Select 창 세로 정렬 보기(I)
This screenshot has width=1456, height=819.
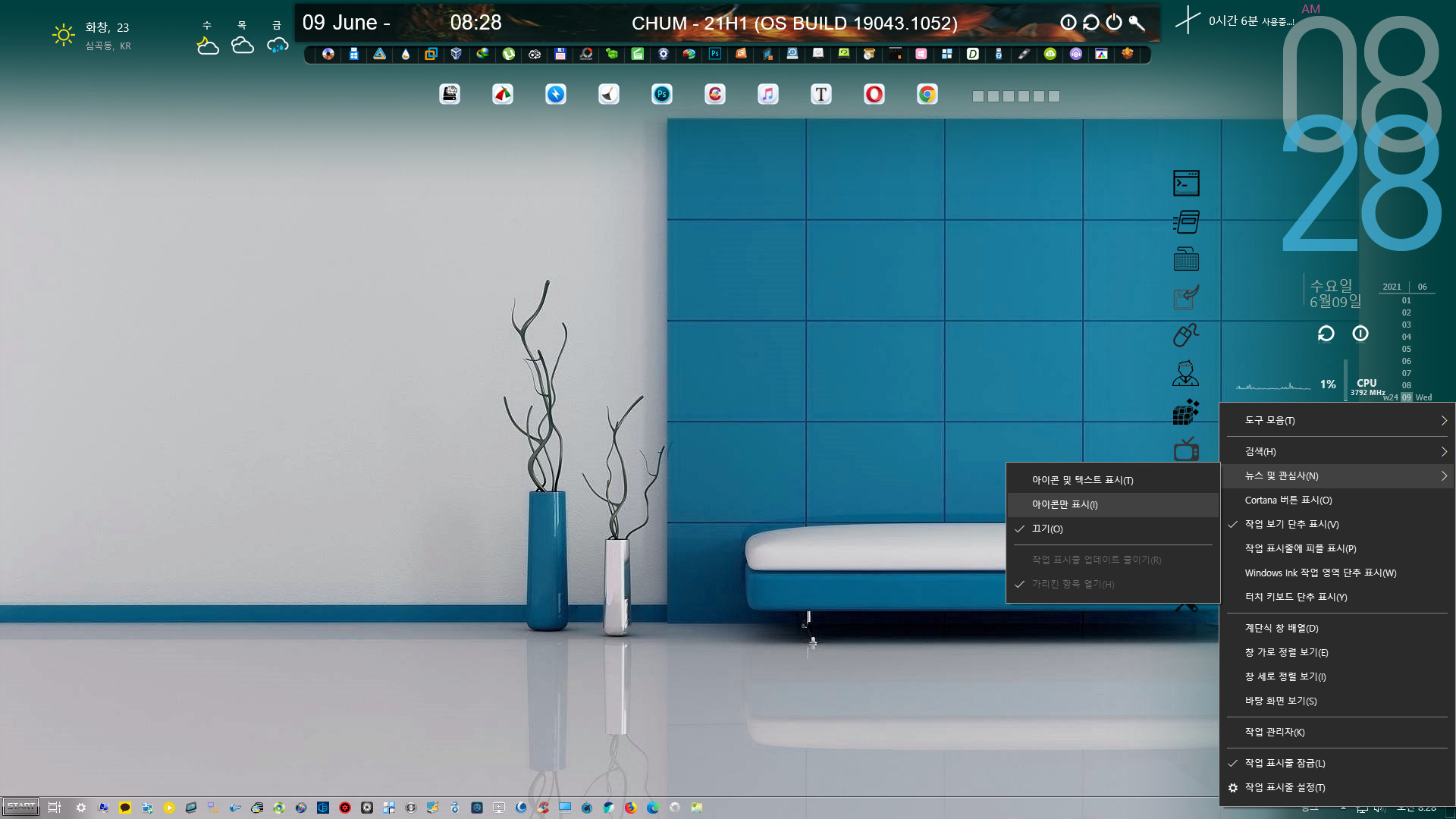(x=1336, y=676)
